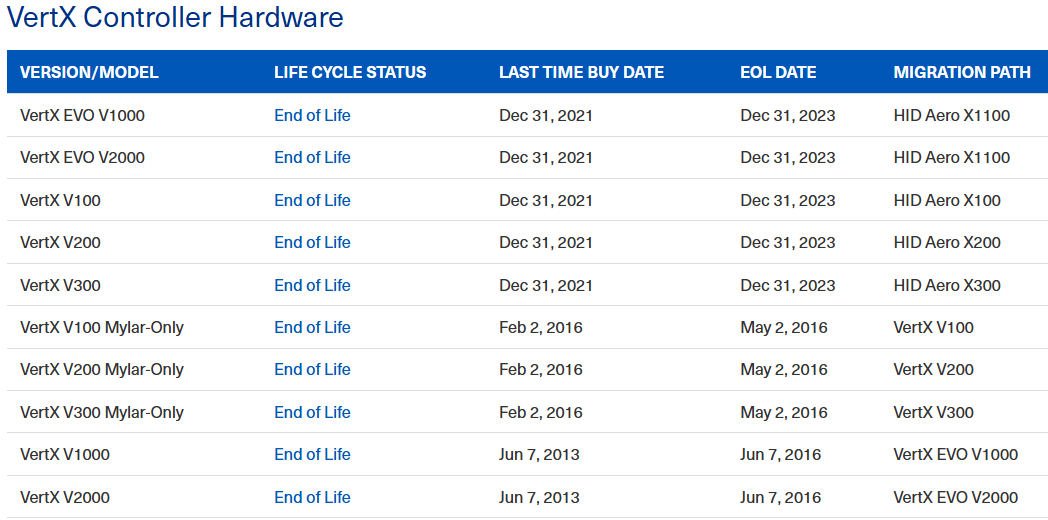1048x520 pixels.
Task: Click the VertX Controller Hardware heading
Action: point(175,17)
